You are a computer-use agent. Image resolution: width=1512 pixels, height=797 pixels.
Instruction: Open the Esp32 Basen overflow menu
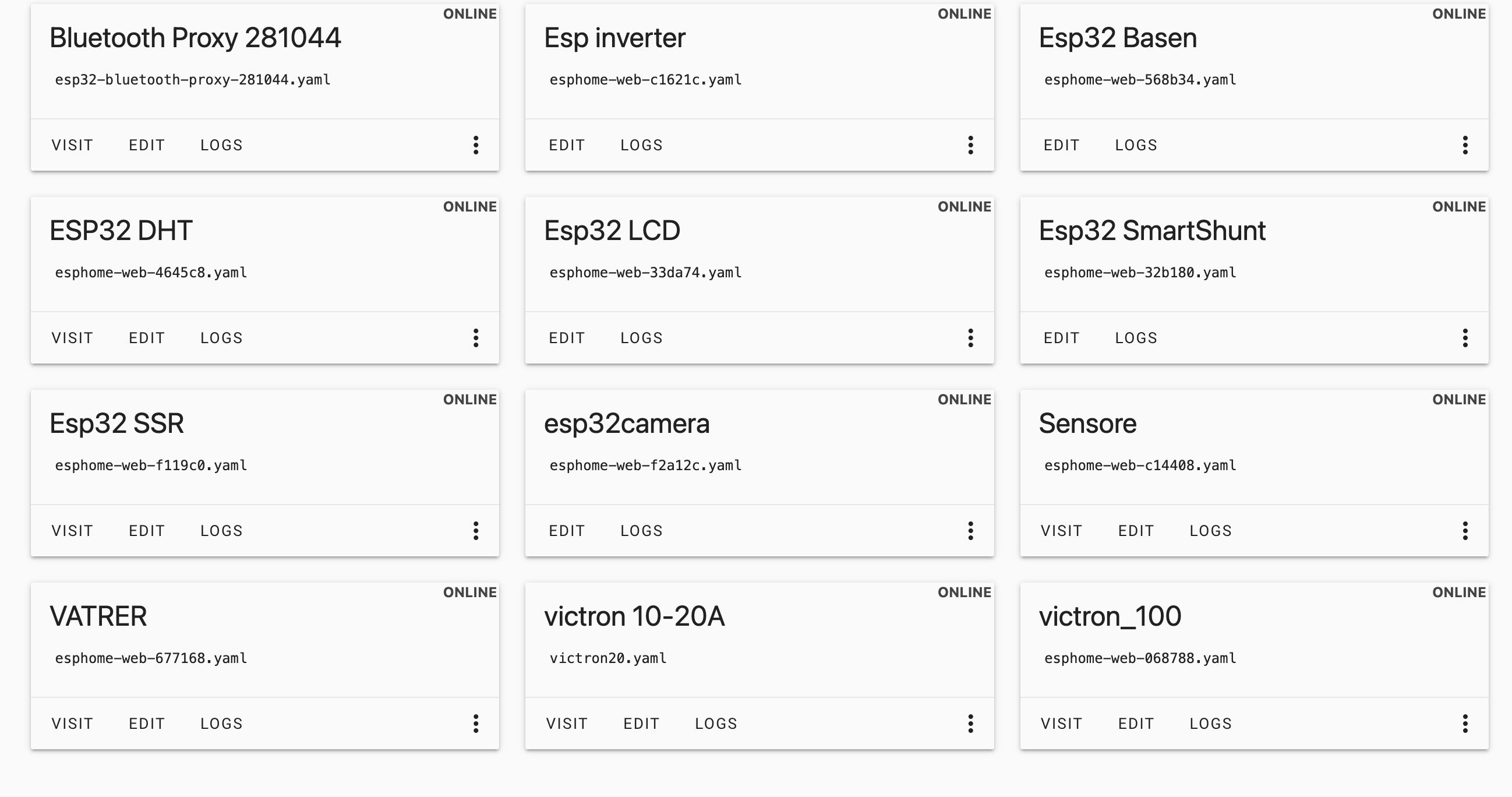(x=1465, y=145)
